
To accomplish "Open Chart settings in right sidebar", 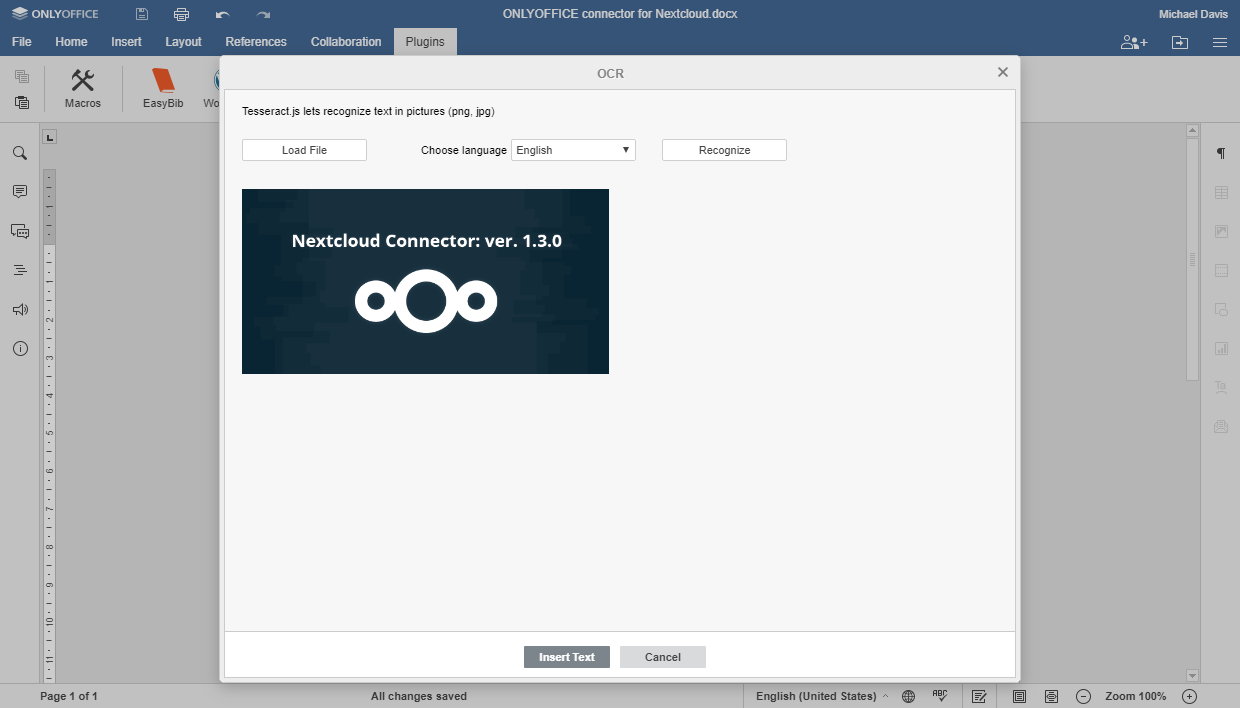I will click(x=1221, y=348).
